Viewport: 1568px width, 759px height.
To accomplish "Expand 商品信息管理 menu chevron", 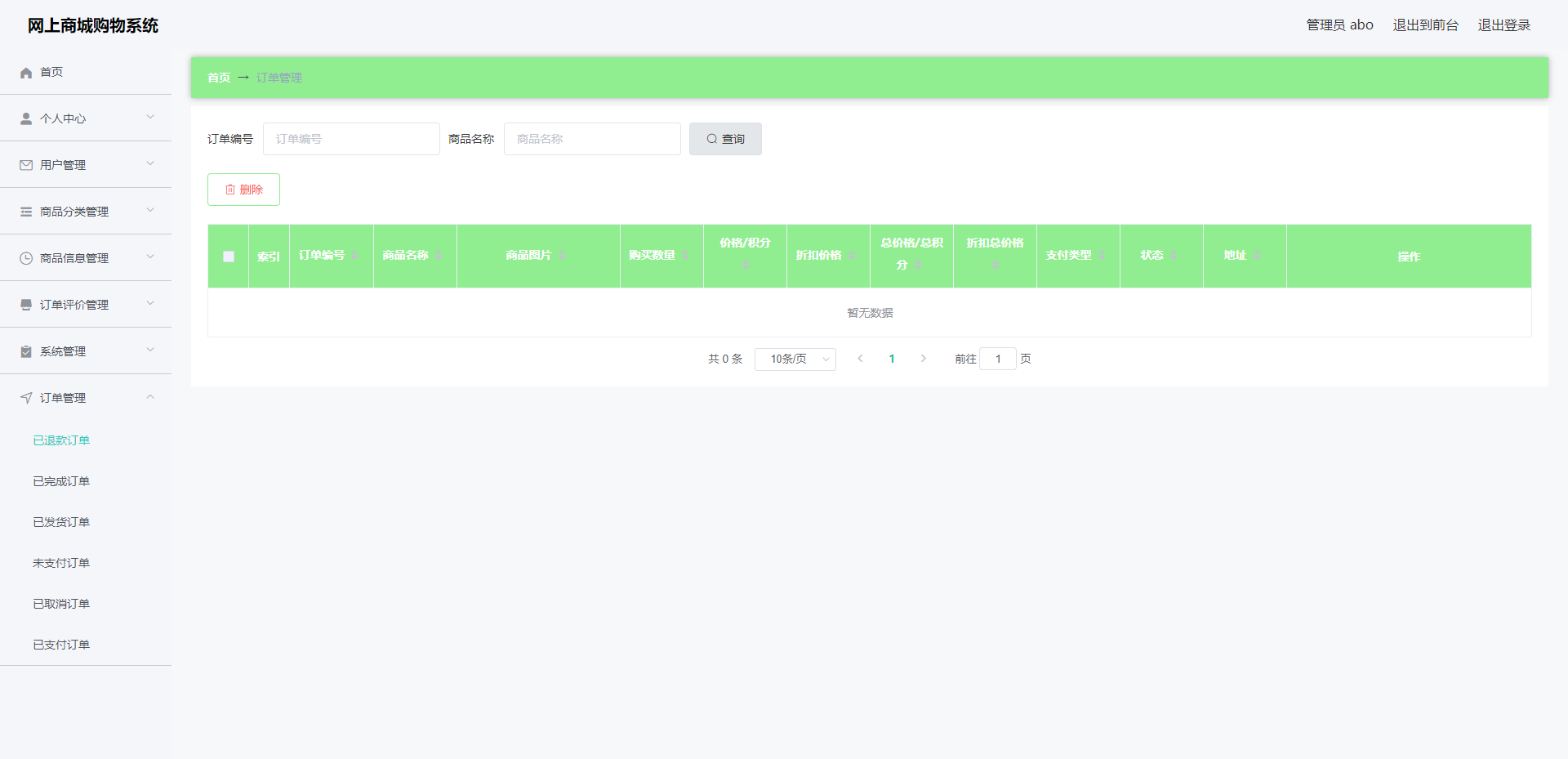I will click(x=150, y=257).
